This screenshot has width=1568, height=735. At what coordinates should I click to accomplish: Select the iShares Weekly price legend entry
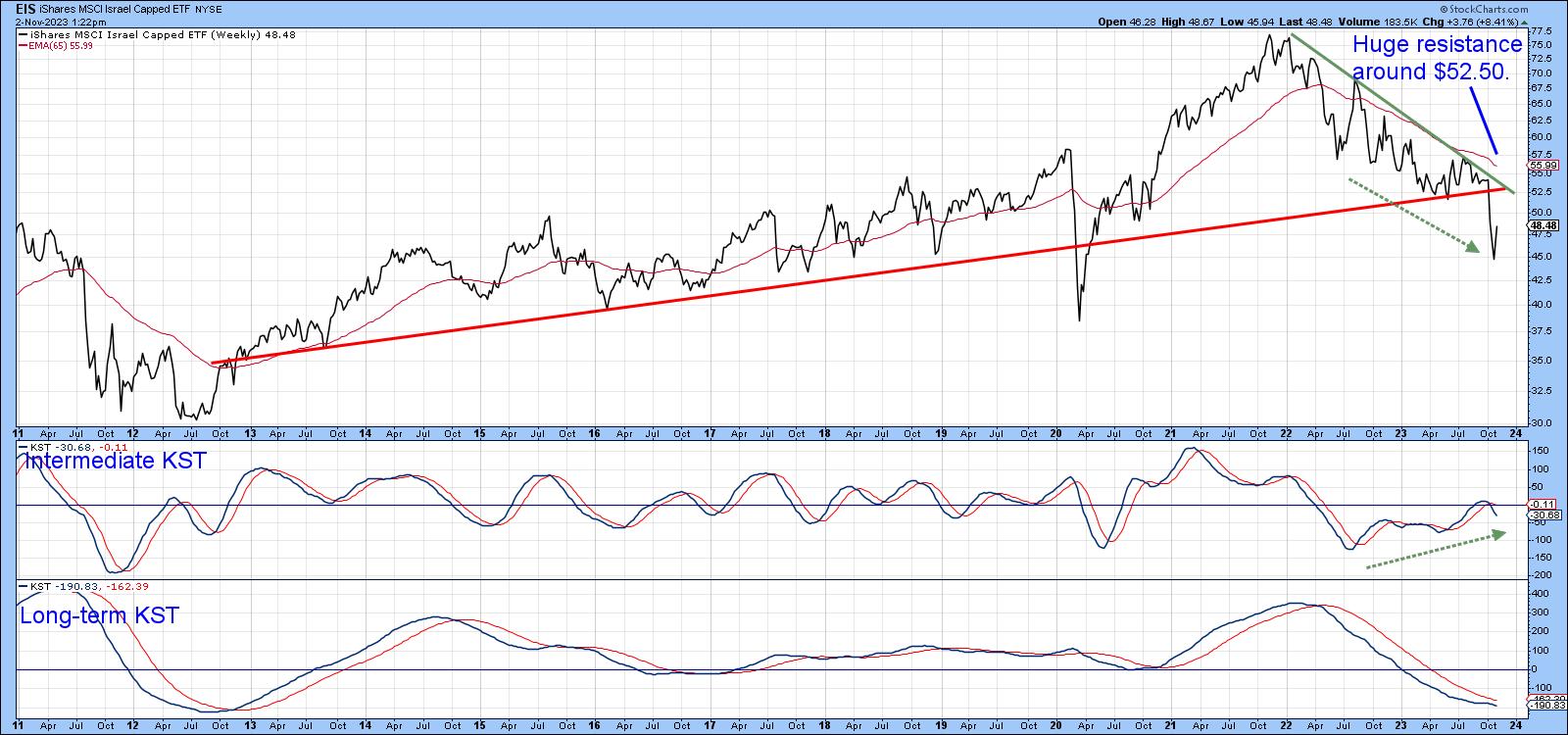click(x=157, y=35)
